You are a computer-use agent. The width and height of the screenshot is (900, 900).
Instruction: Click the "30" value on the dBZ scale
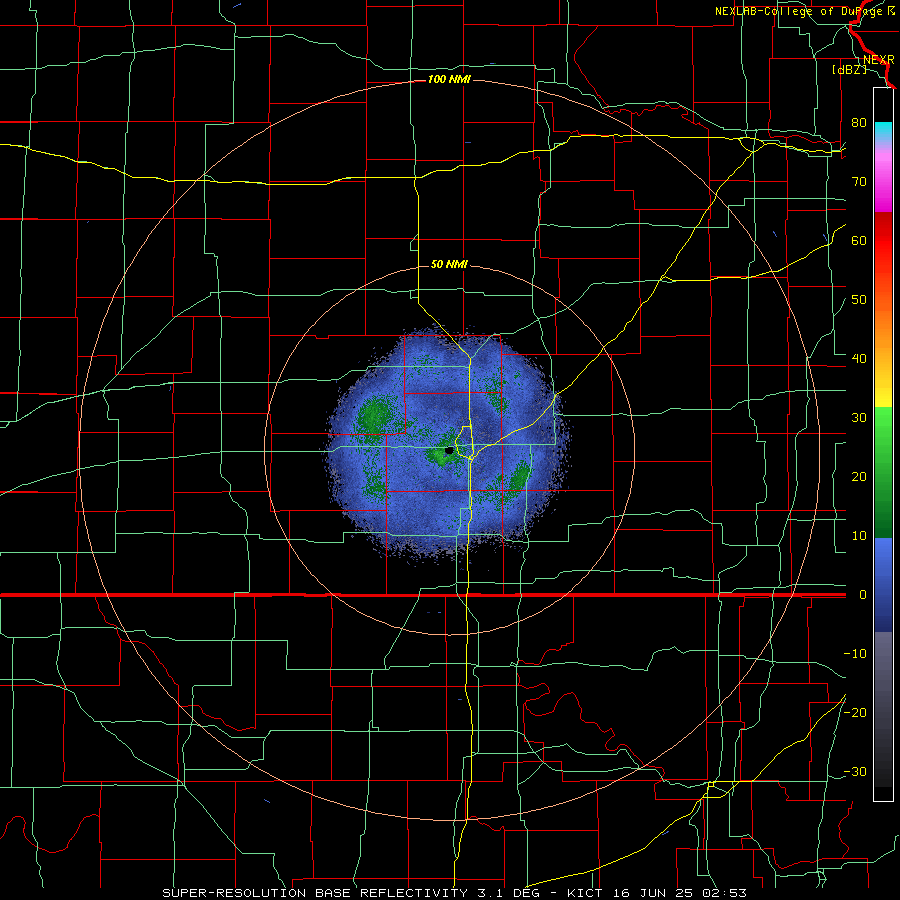pos(859,417)
